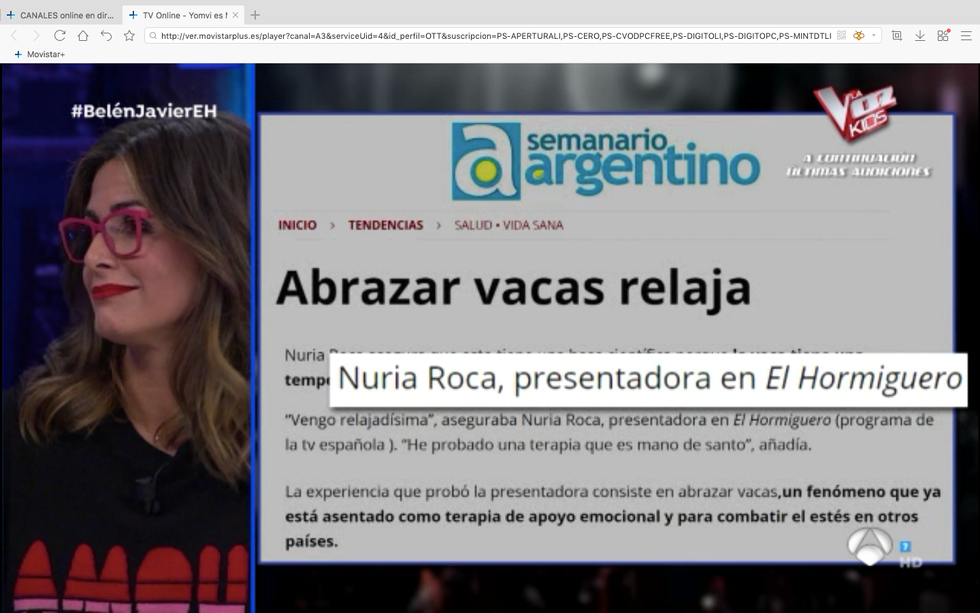This screenshot has width=980, height=613.
Task: Switch to the CANALES online en dir... tab
Action: [x=61, y=15]
